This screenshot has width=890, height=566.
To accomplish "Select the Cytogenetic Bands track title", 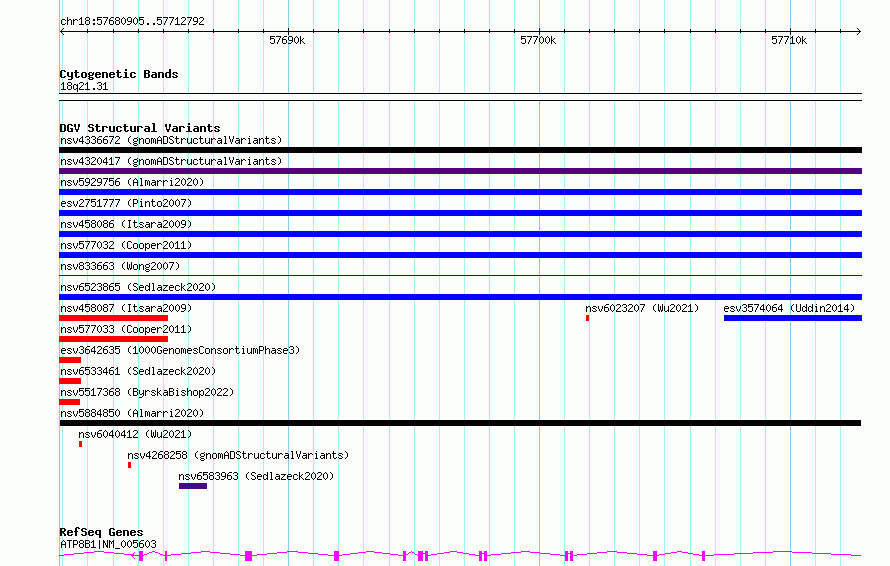I will (x=119, y=74).
